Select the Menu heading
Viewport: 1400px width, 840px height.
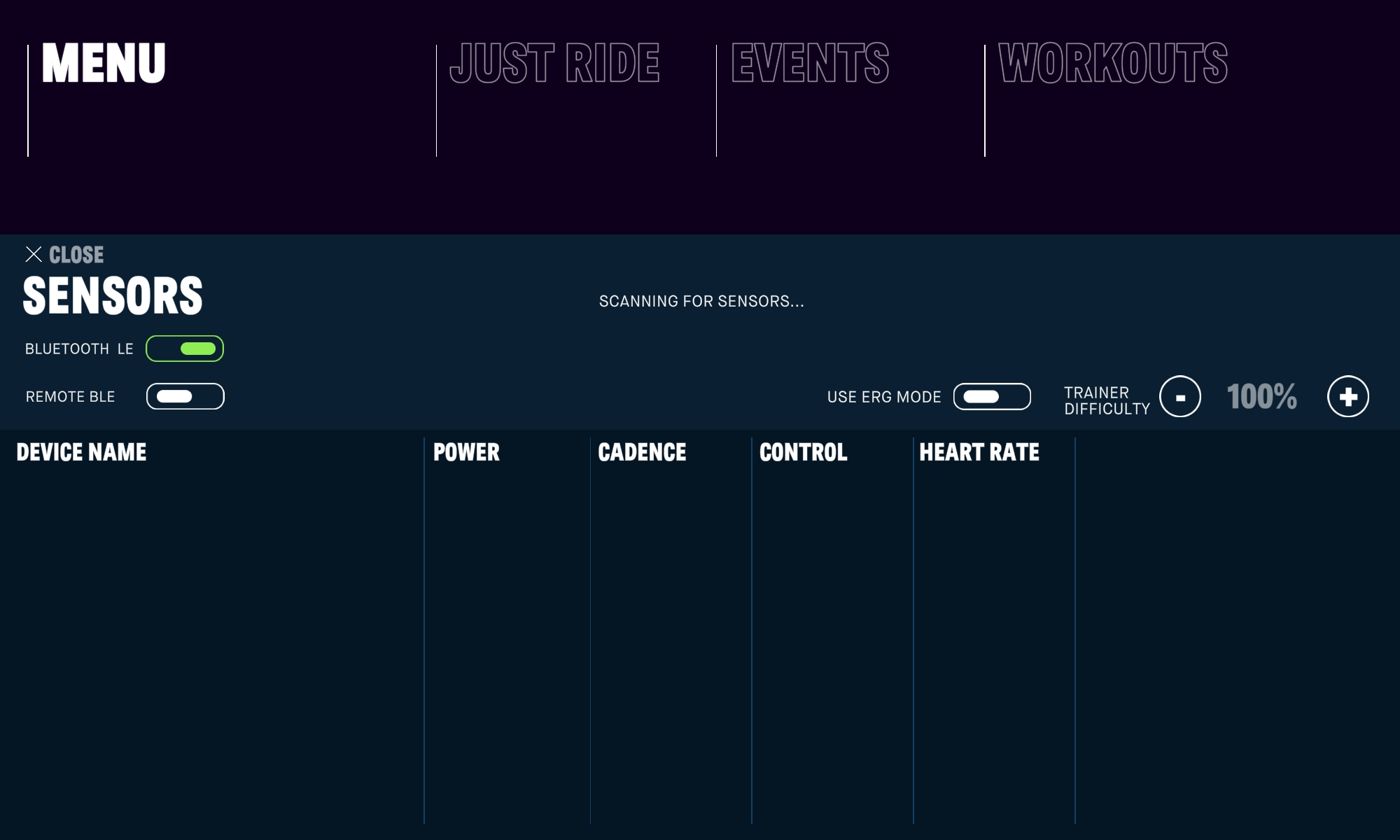click(x=104, y=64)
